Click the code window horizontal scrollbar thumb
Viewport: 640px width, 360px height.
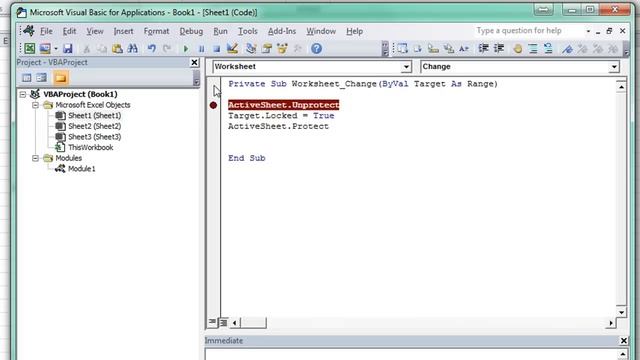253,322
